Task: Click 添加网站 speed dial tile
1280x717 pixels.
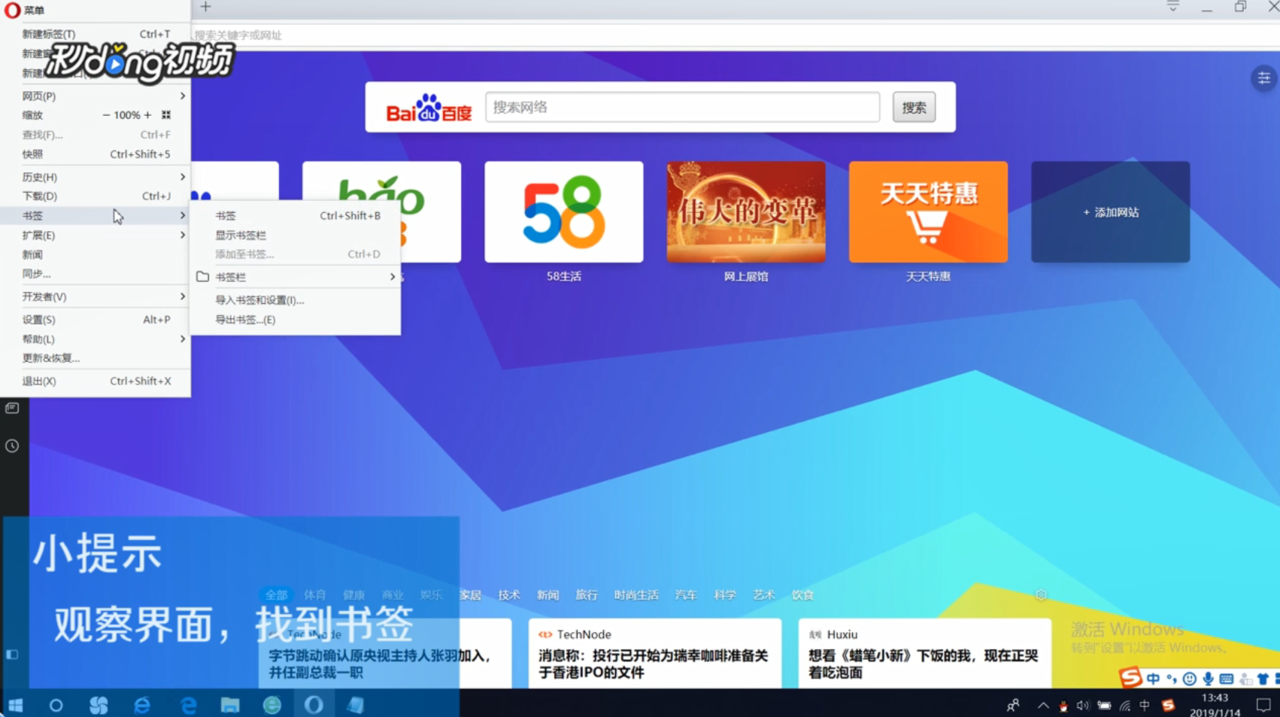Action: (x=1110, y=212)
